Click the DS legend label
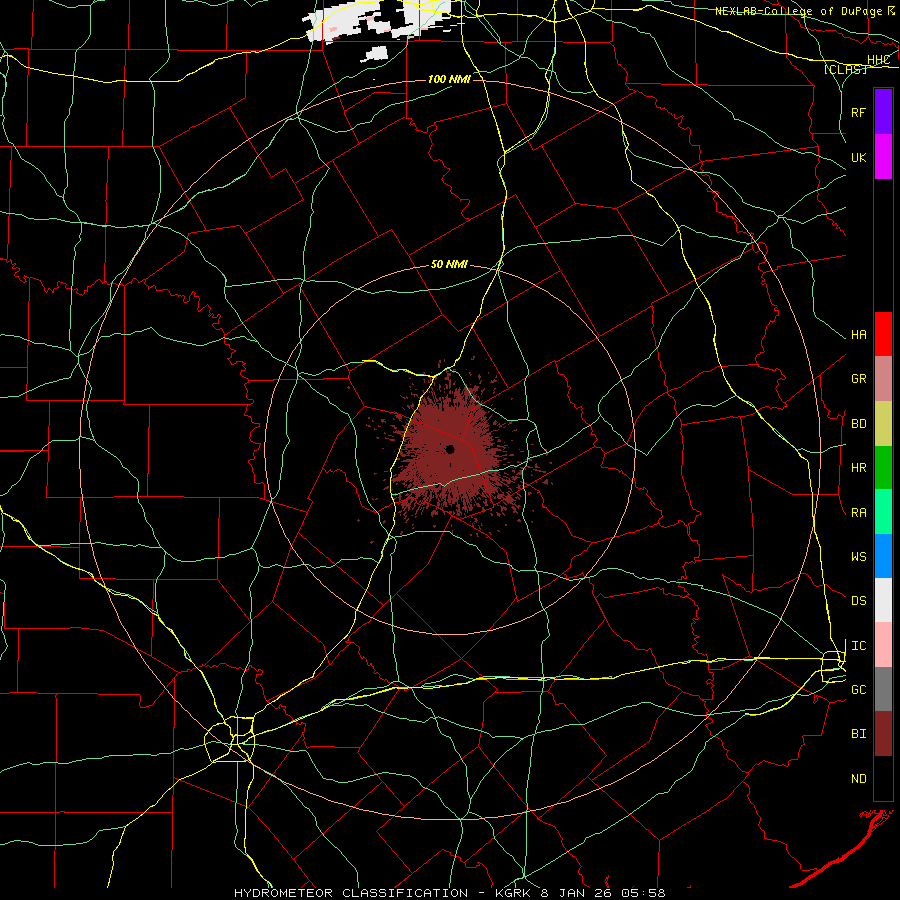 pos(858,601)
